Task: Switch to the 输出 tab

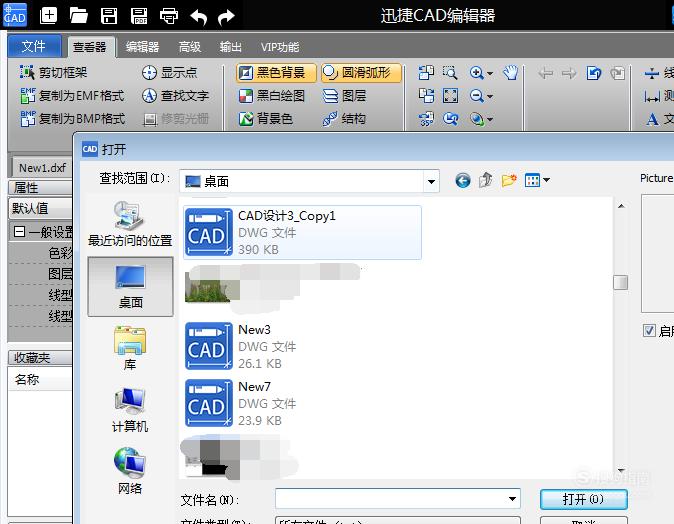Action: (230, 46)
